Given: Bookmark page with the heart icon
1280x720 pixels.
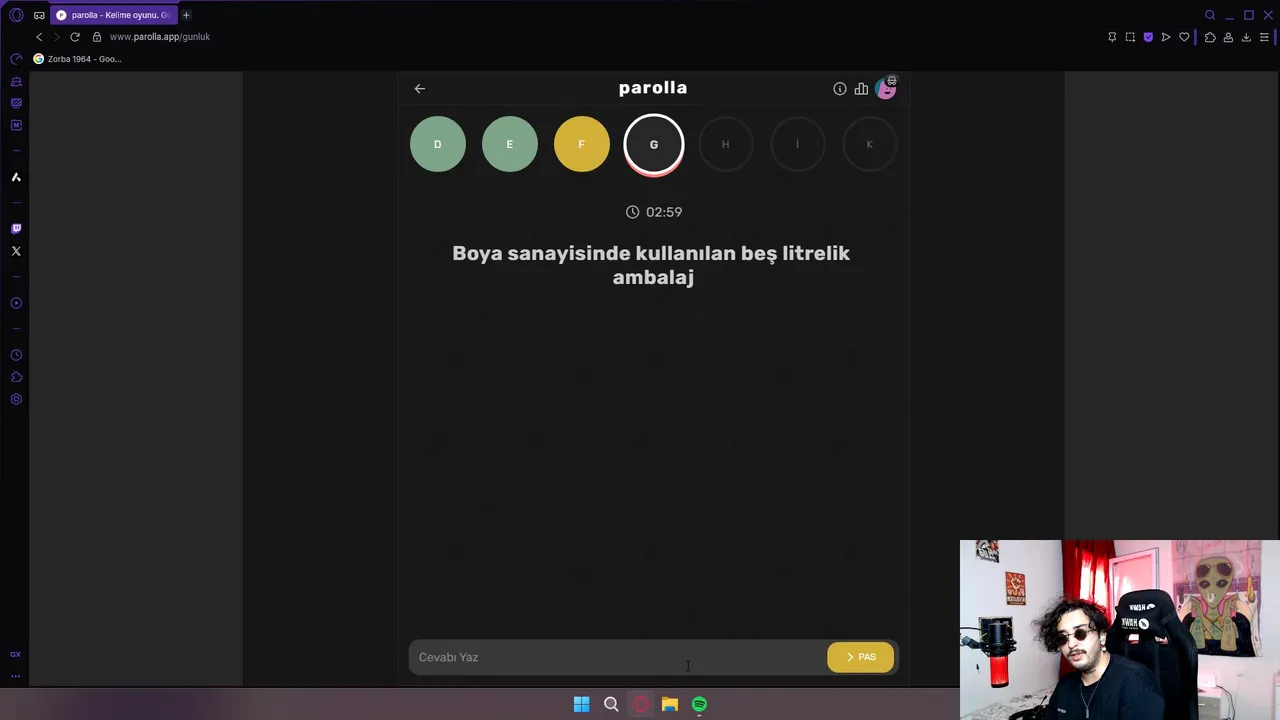Looking at the screenshot, I should (x=1184, y=37).
